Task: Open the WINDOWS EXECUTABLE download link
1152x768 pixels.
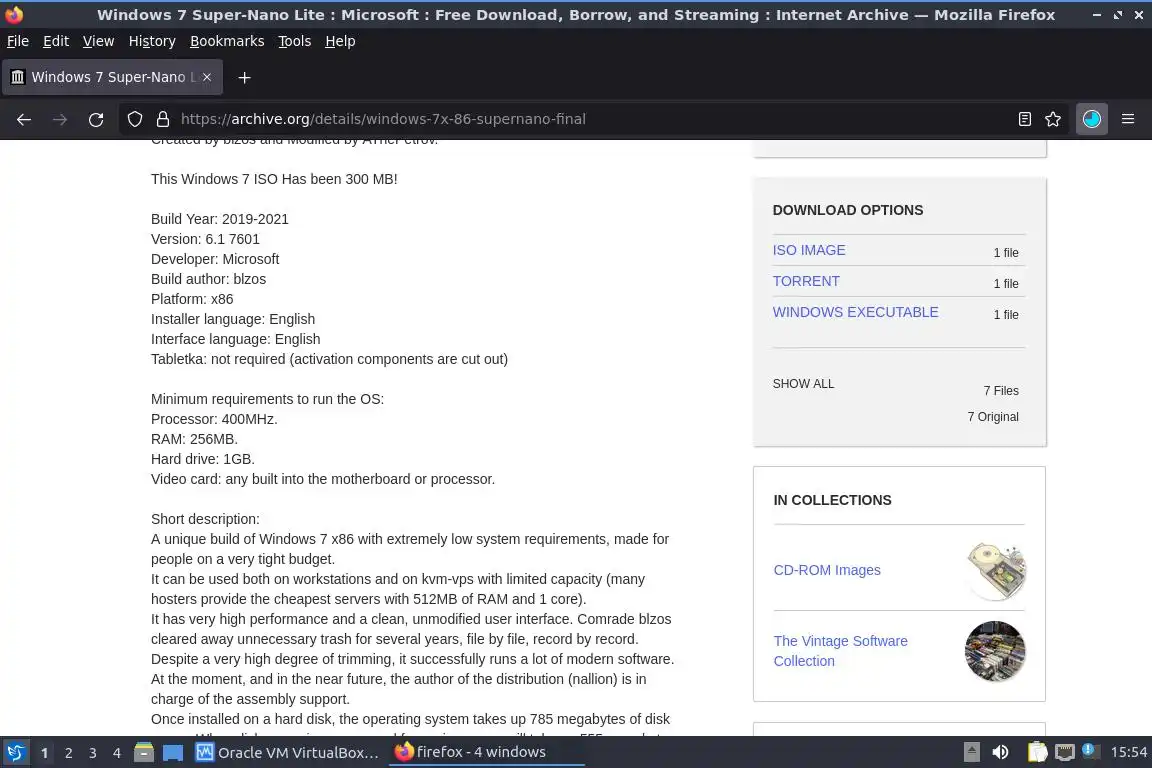Action: [x=855, y=312]
